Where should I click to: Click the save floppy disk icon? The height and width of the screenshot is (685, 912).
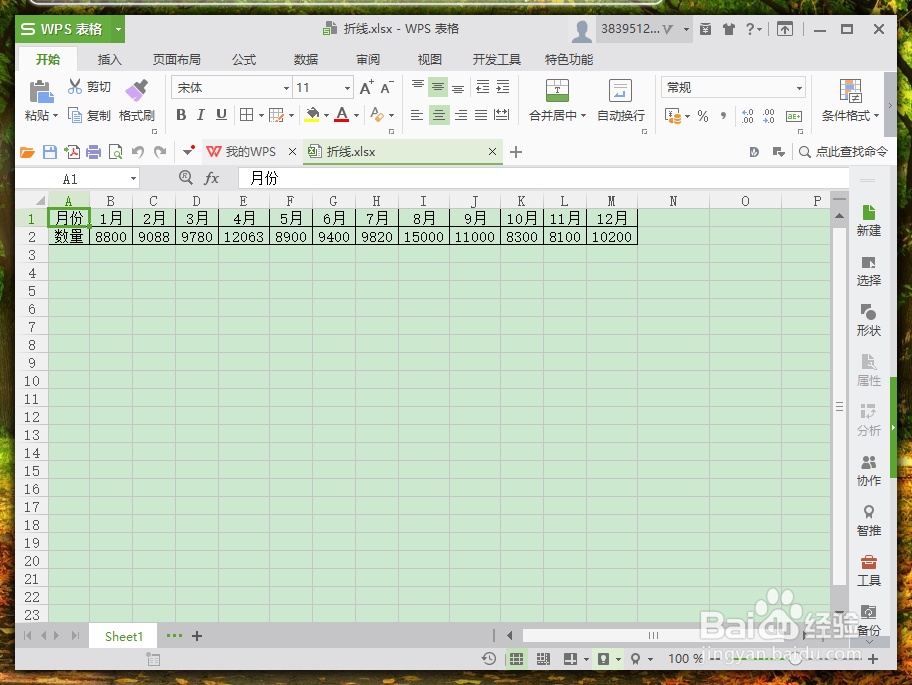coord(50,152)
